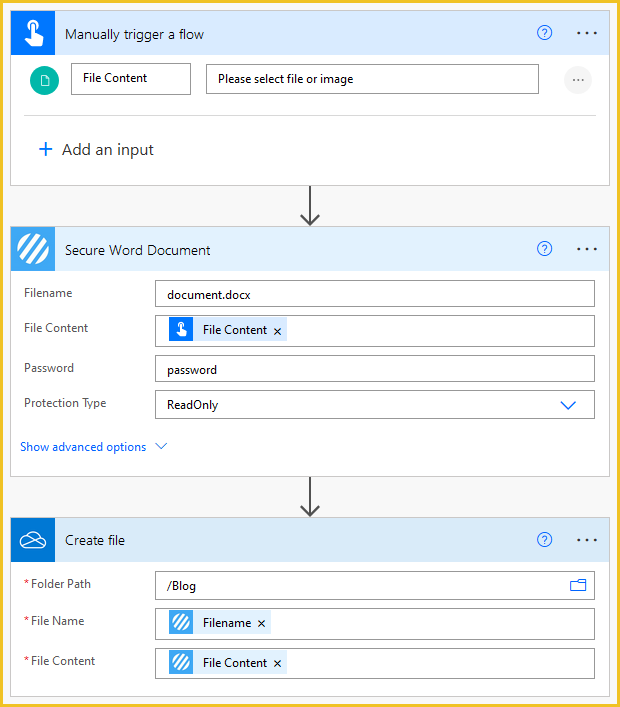Screen dimensions: 620x707
Task: Add an input to the trigger
Action: click(96, 150)
